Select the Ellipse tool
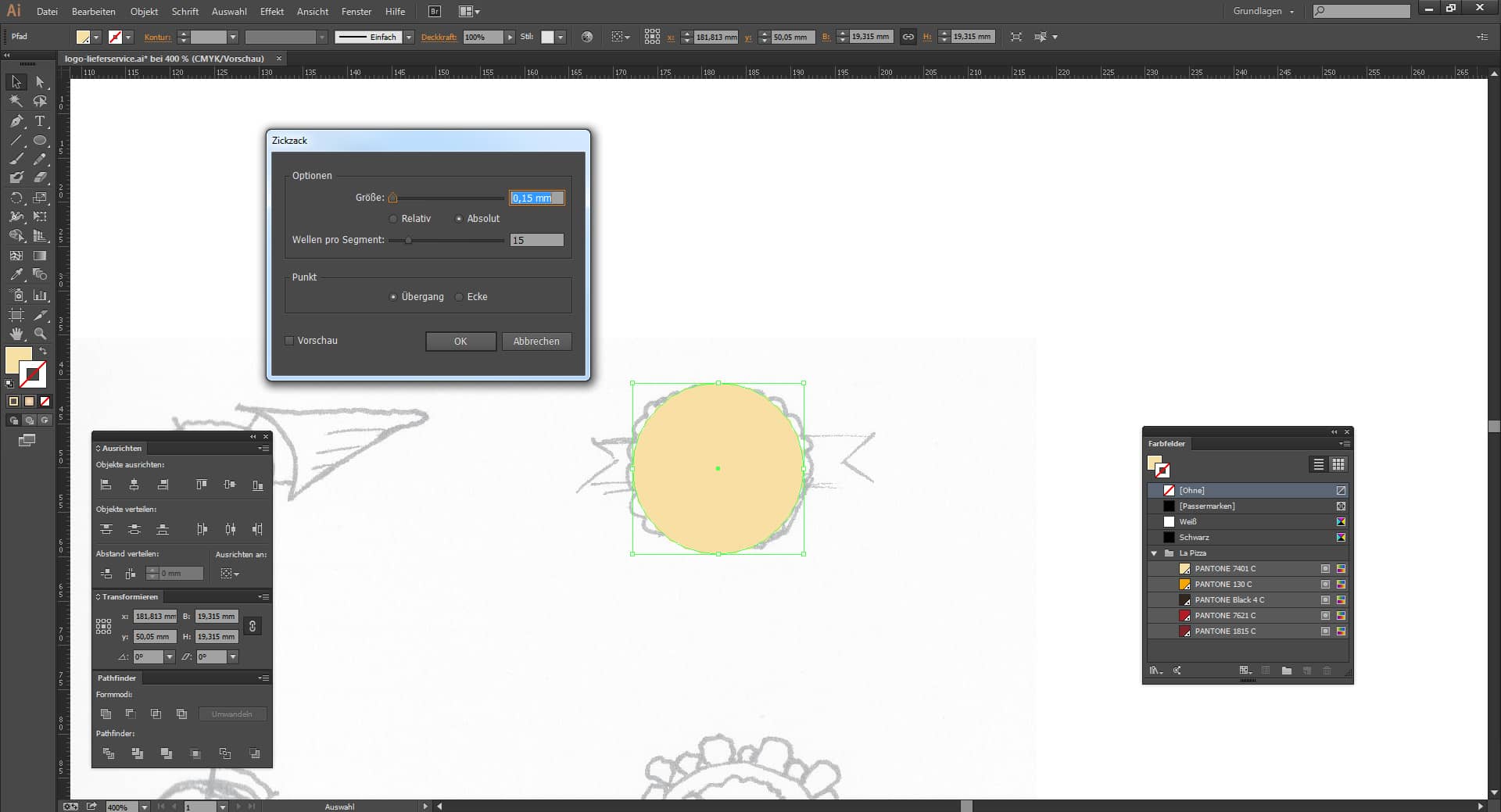Image resolution: width=1501 pixels, height=812 pixels. (39, 141)
